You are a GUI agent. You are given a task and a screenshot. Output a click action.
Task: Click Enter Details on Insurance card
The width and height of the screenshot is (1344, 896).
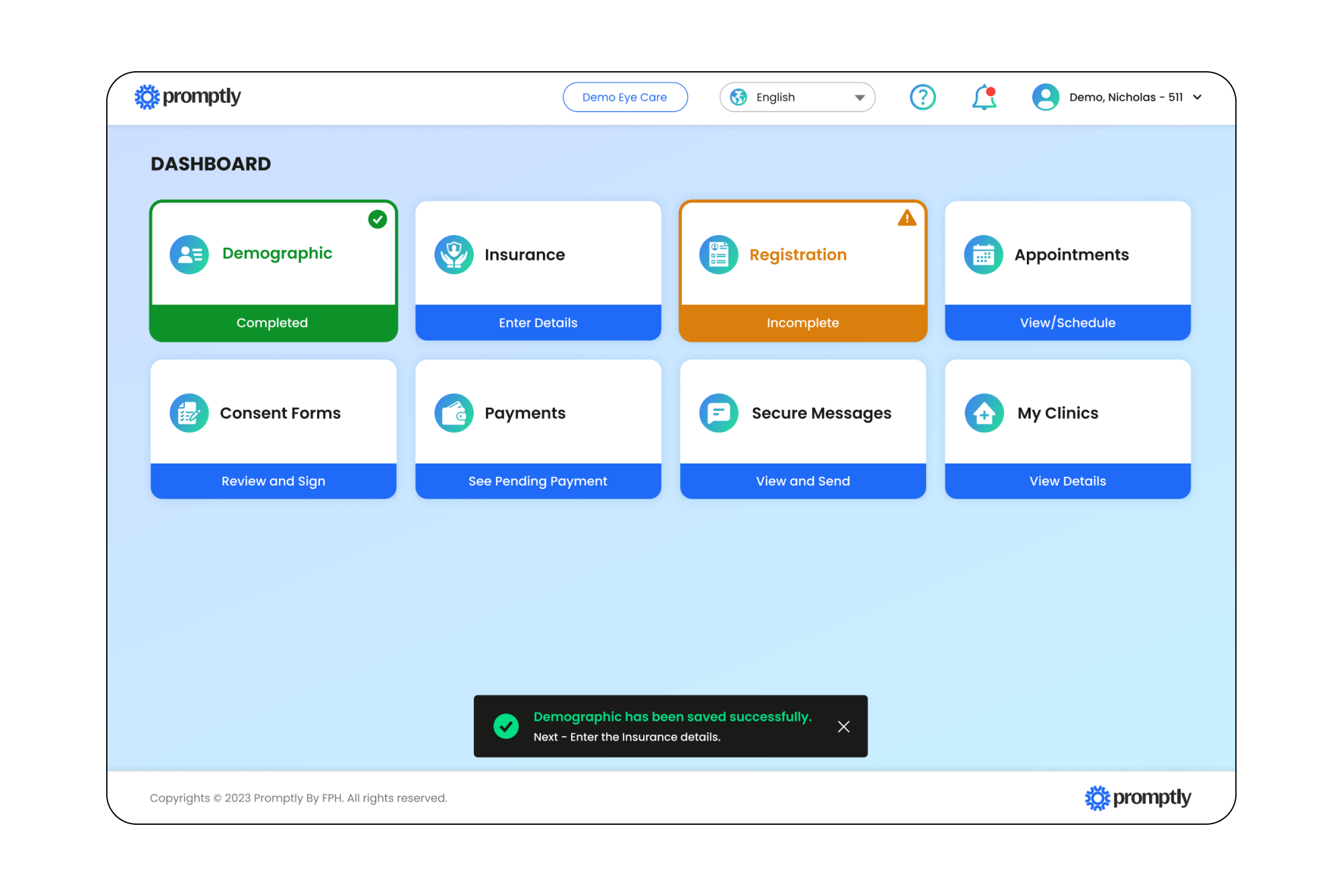[538, 322]
